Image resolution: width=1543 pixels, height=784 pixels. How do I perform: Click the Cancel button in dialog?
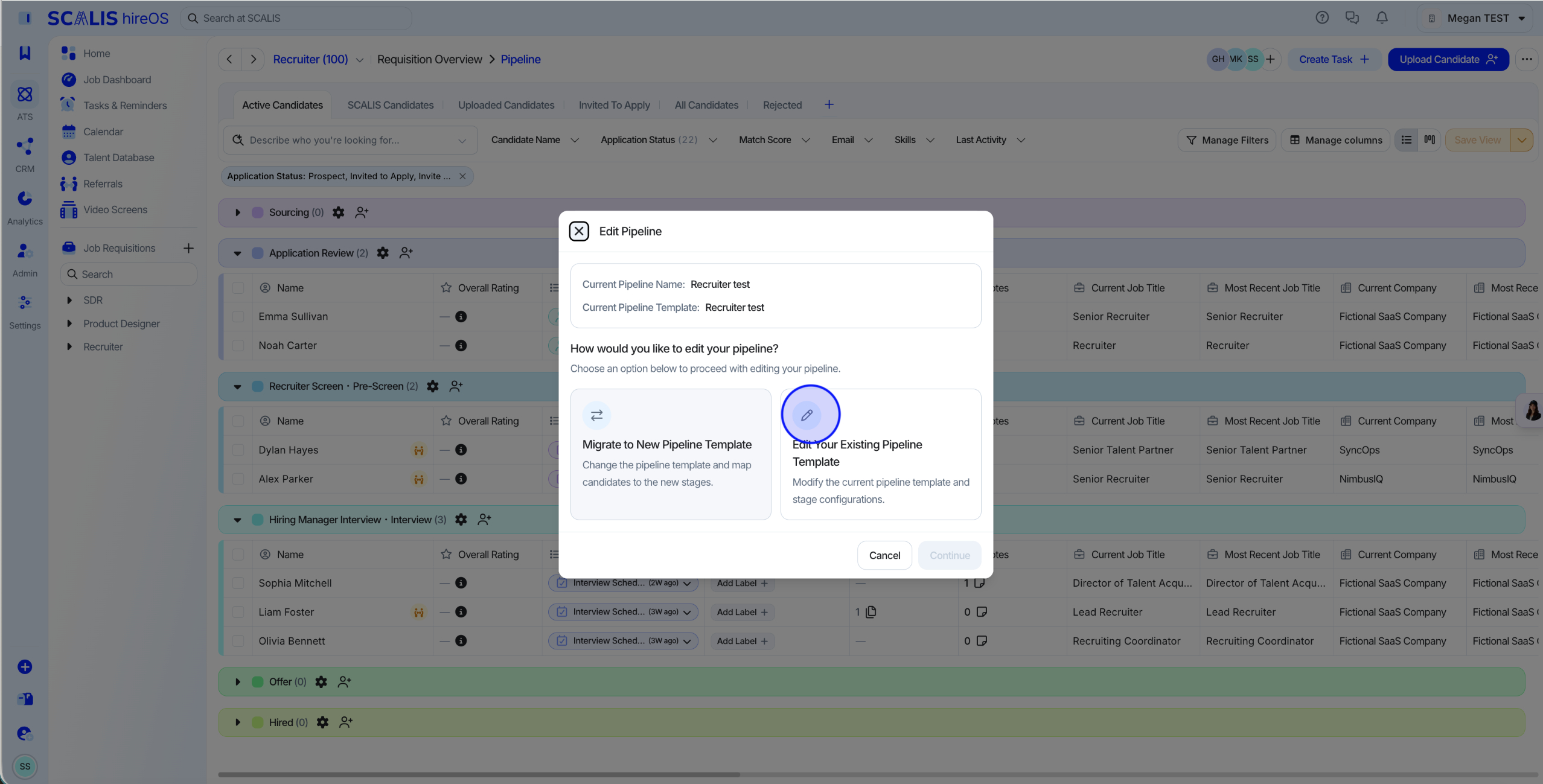click(884, 555)
